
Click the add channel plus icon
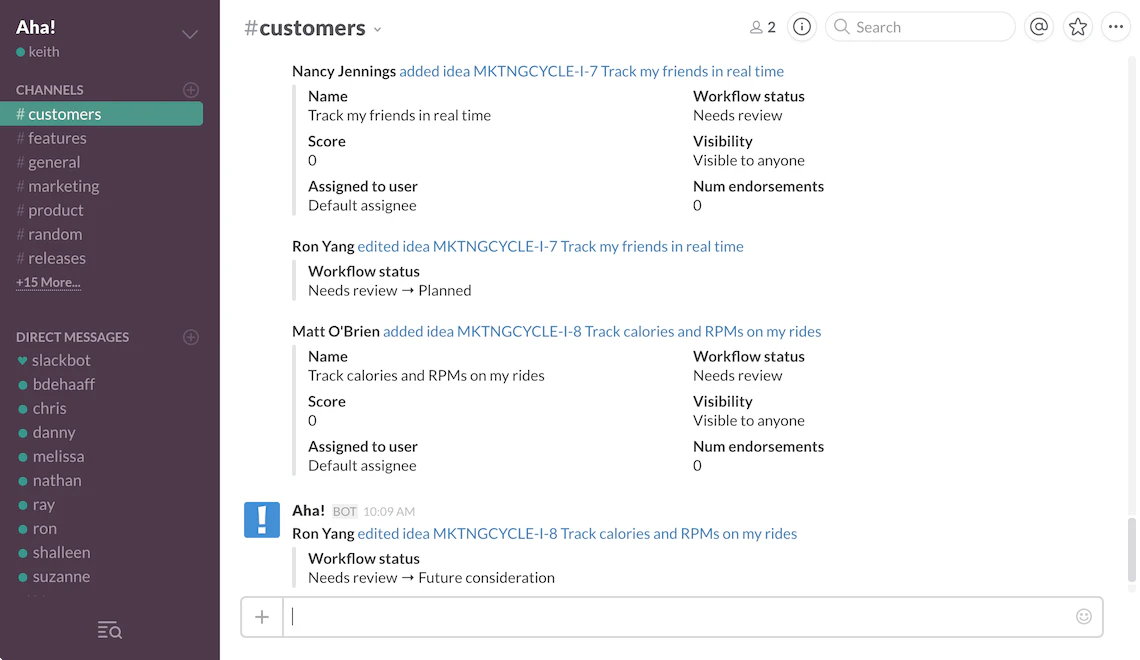[x=191, y=90]
